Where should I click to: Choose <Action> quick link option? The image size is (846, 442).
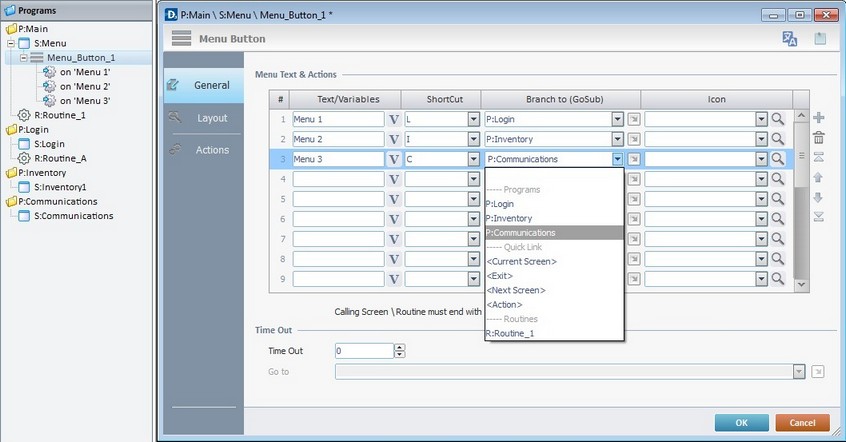pos(554,304)
